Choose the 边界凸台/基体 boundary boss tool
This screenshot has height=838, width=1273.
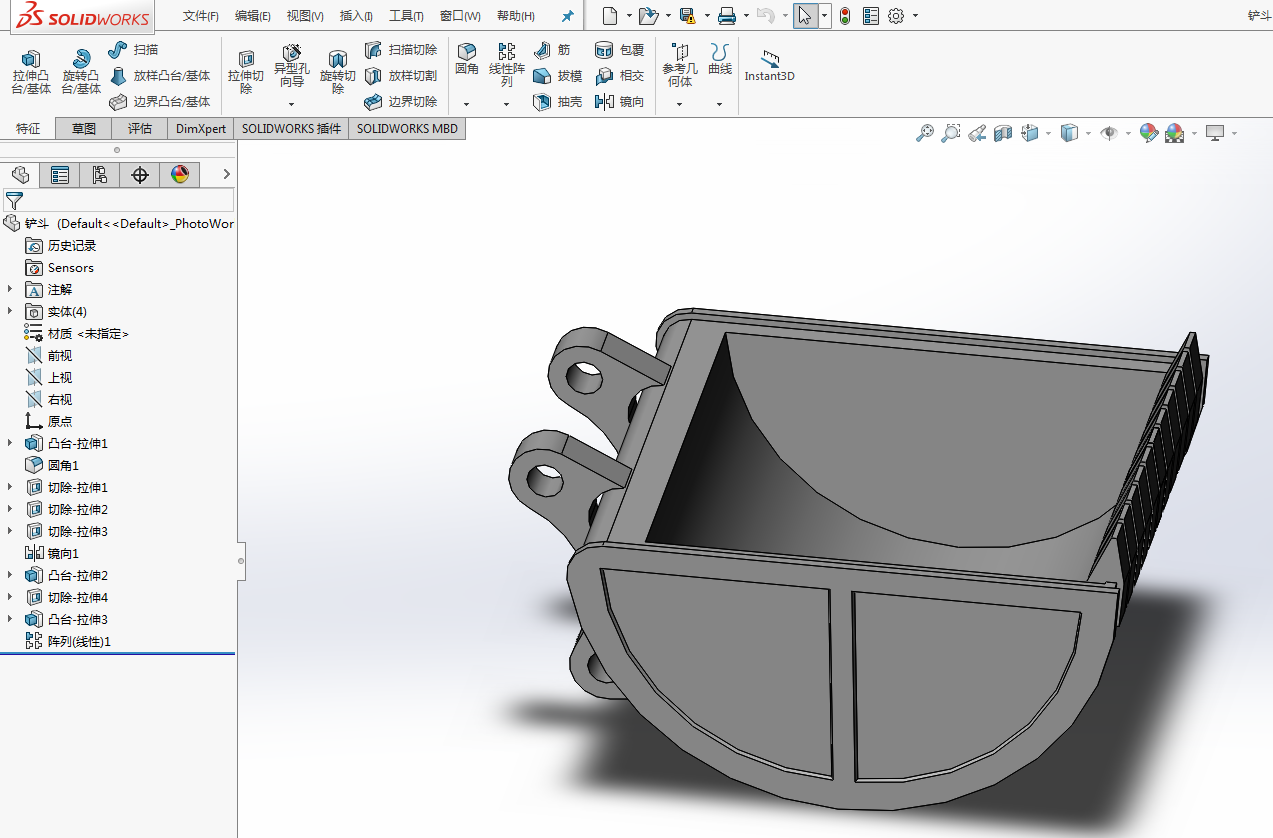coord(160,101)
